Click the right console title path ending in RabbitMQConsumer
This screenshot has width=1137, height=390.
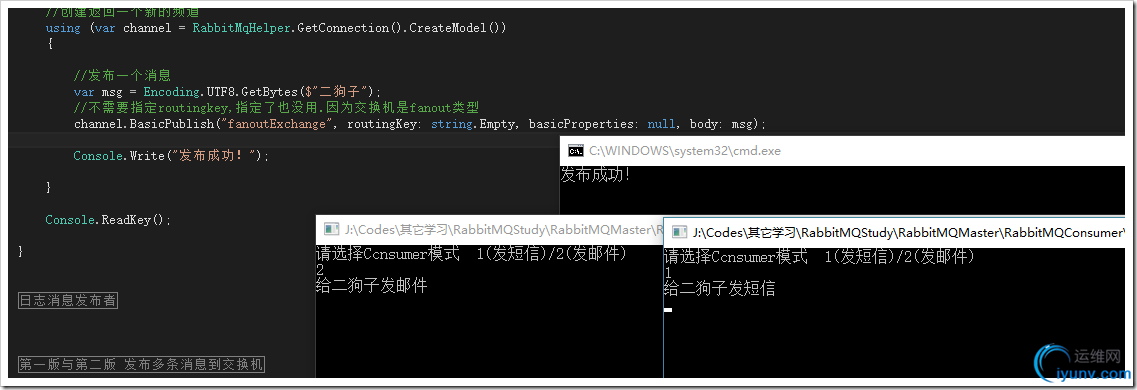click(909, 233)
